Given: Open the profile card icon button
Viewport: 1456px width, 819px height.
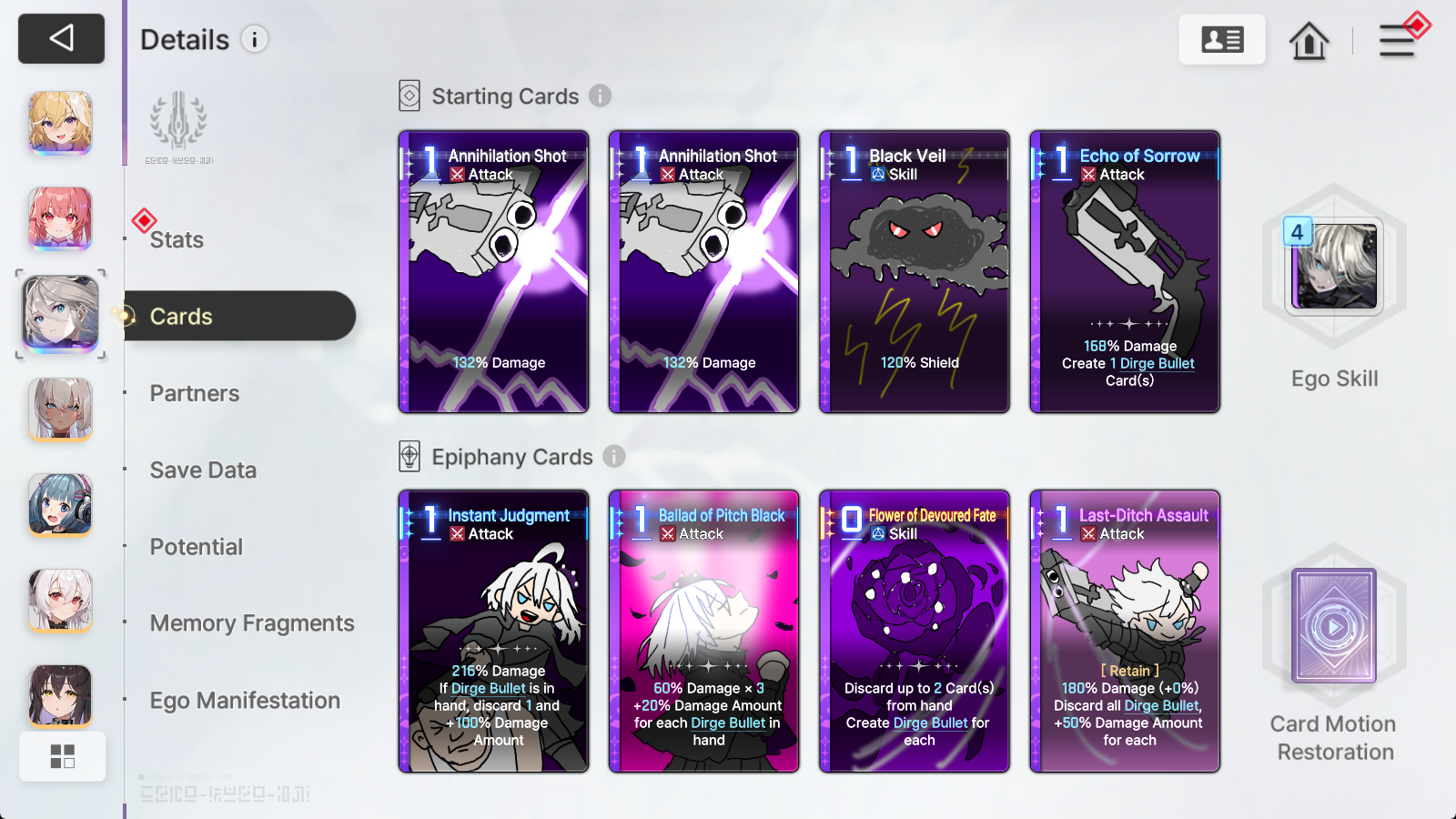Looking at the screenshot, I should [x=1222, y=39].
